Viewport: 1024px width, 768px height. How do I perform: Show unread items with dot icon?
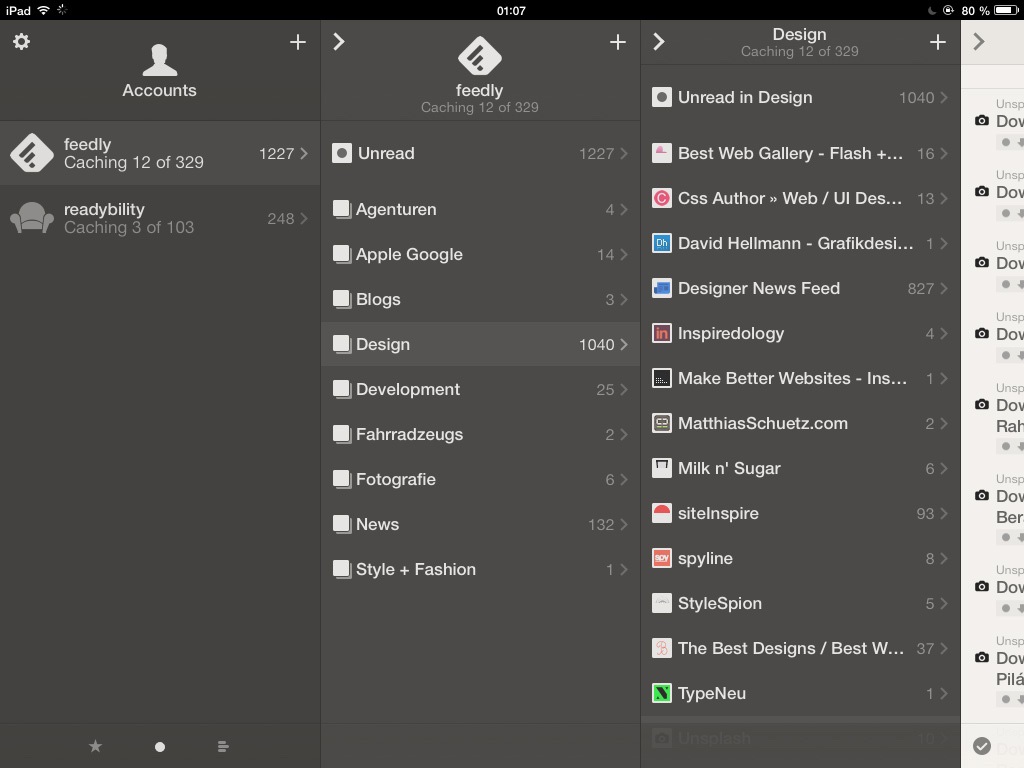(x=159, y=746)
